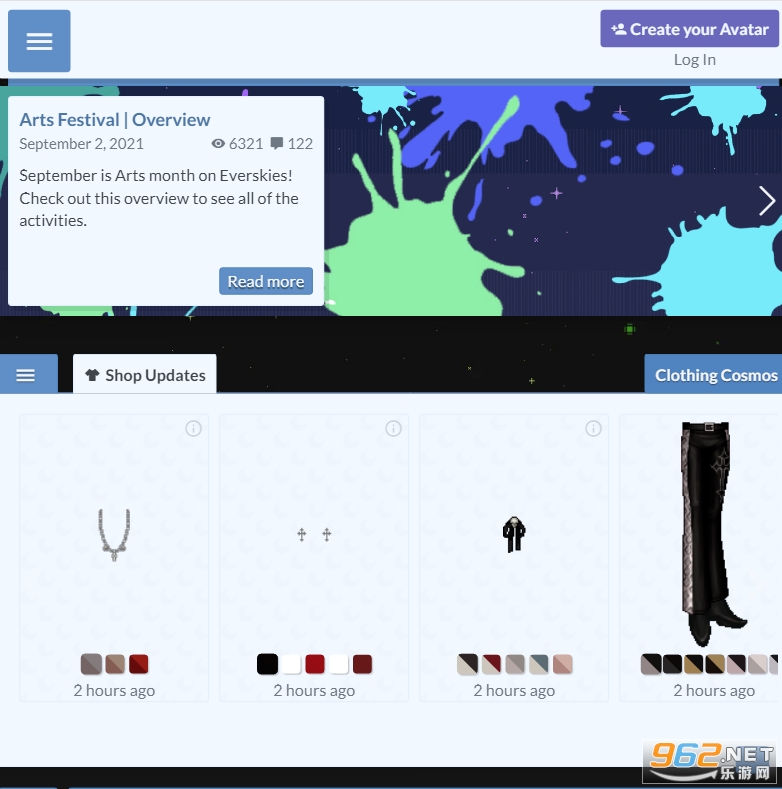Click the info icon on cross earrings item
The height and width of the screenshot is (789, 782).
pos(394,429)
